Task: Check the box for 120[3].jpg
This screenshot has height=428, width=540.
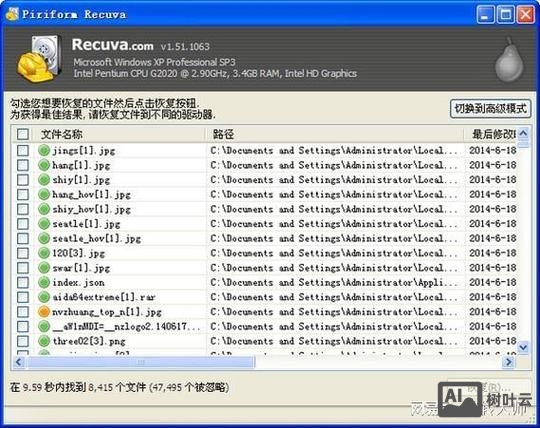Action: coord(23,253)
